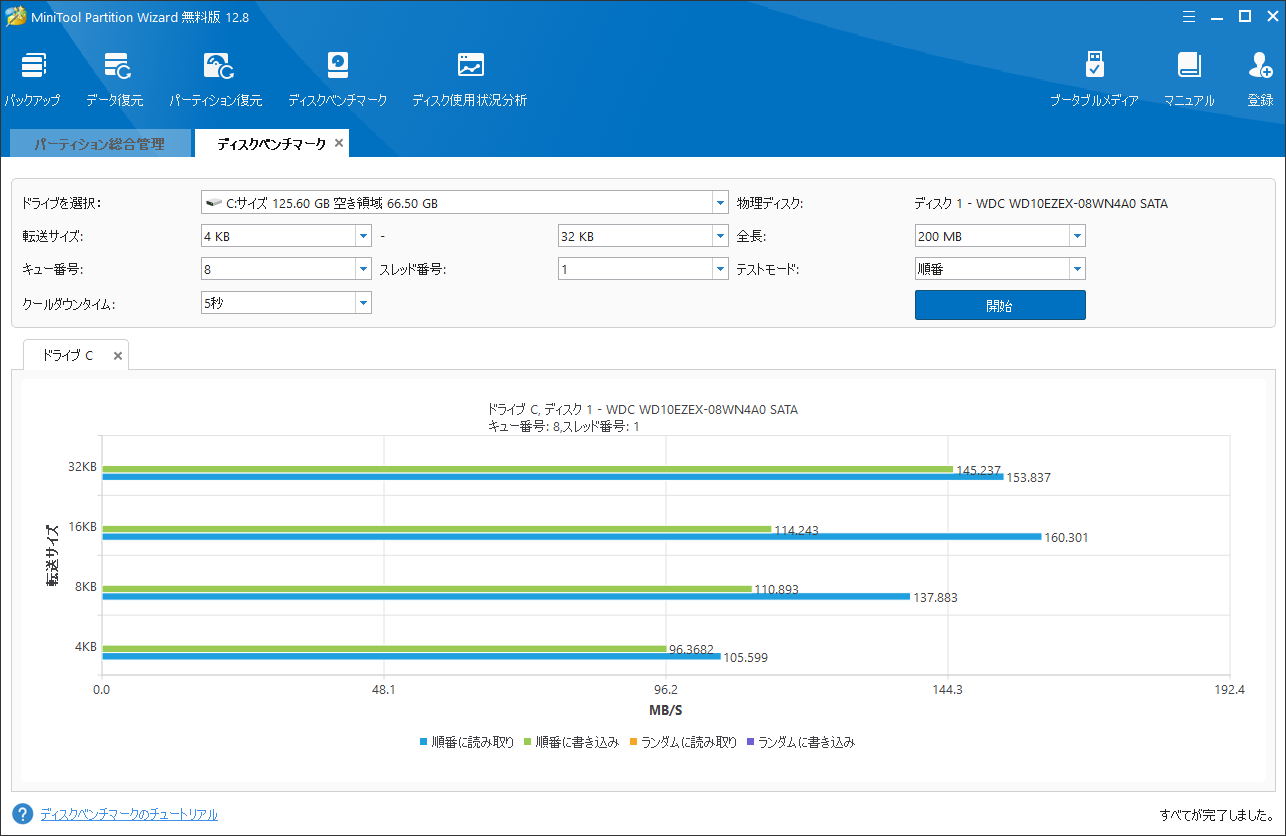Click the 4KB axis label

pos(86,647)
